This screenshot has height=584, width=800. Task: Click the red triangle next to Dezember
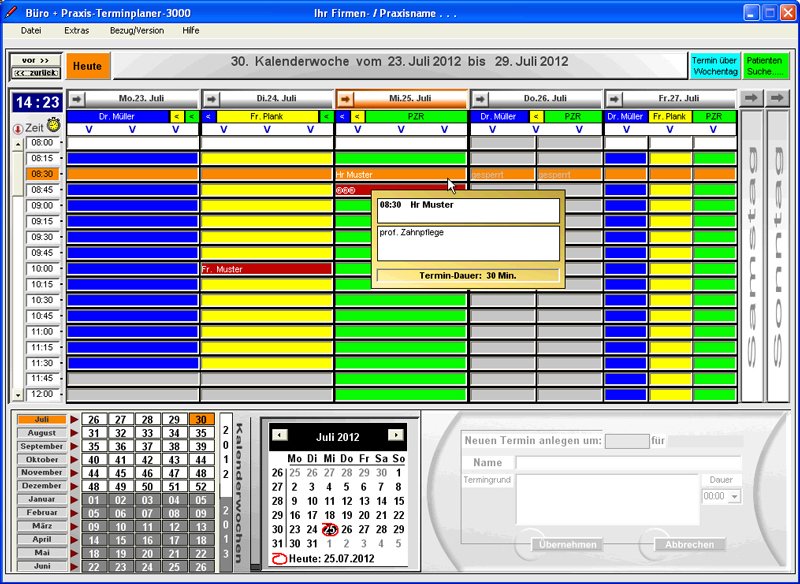pos(74,486)
